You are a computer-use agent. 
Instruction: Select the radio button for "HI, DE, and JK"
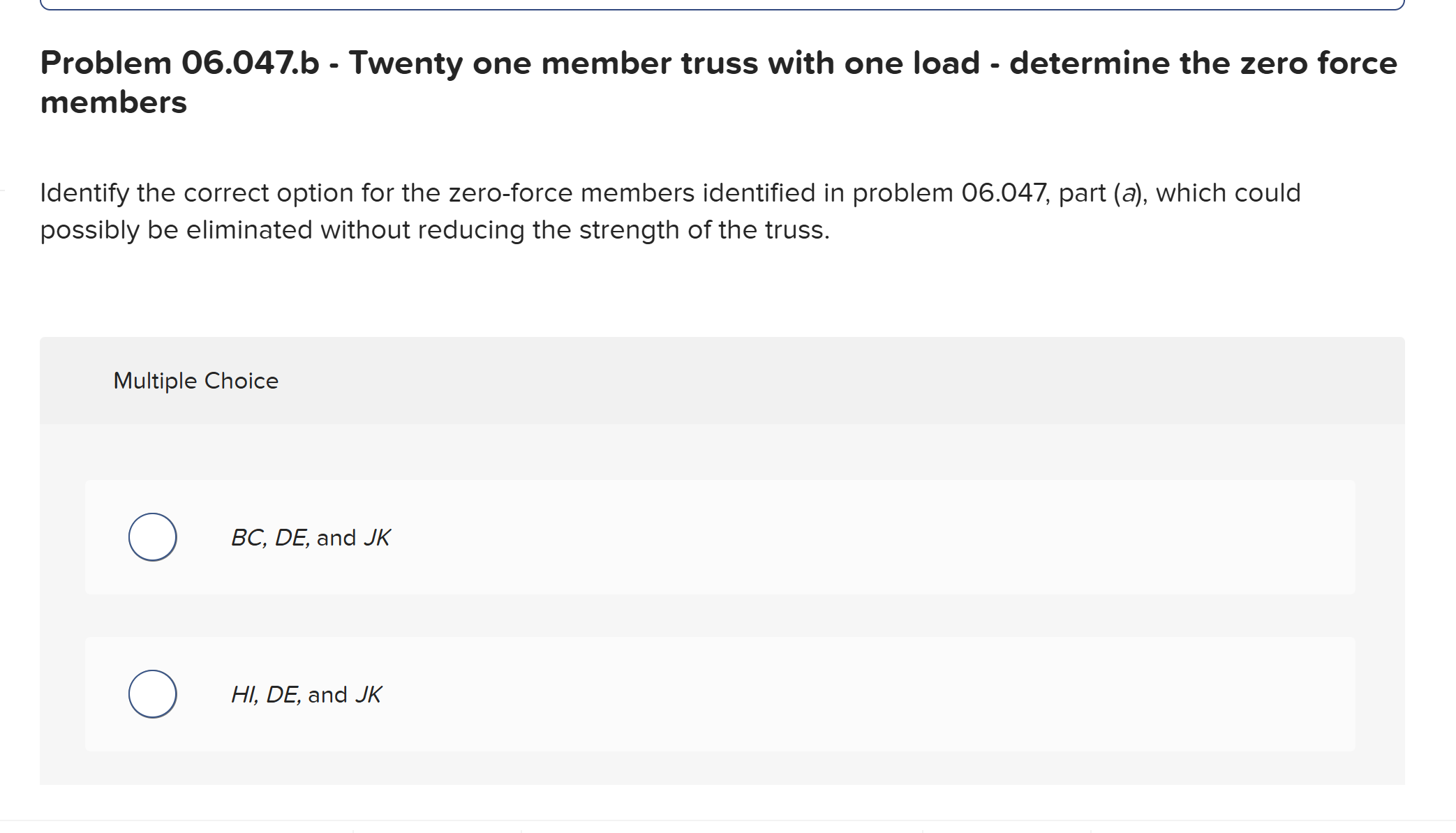tap(152, 693)
